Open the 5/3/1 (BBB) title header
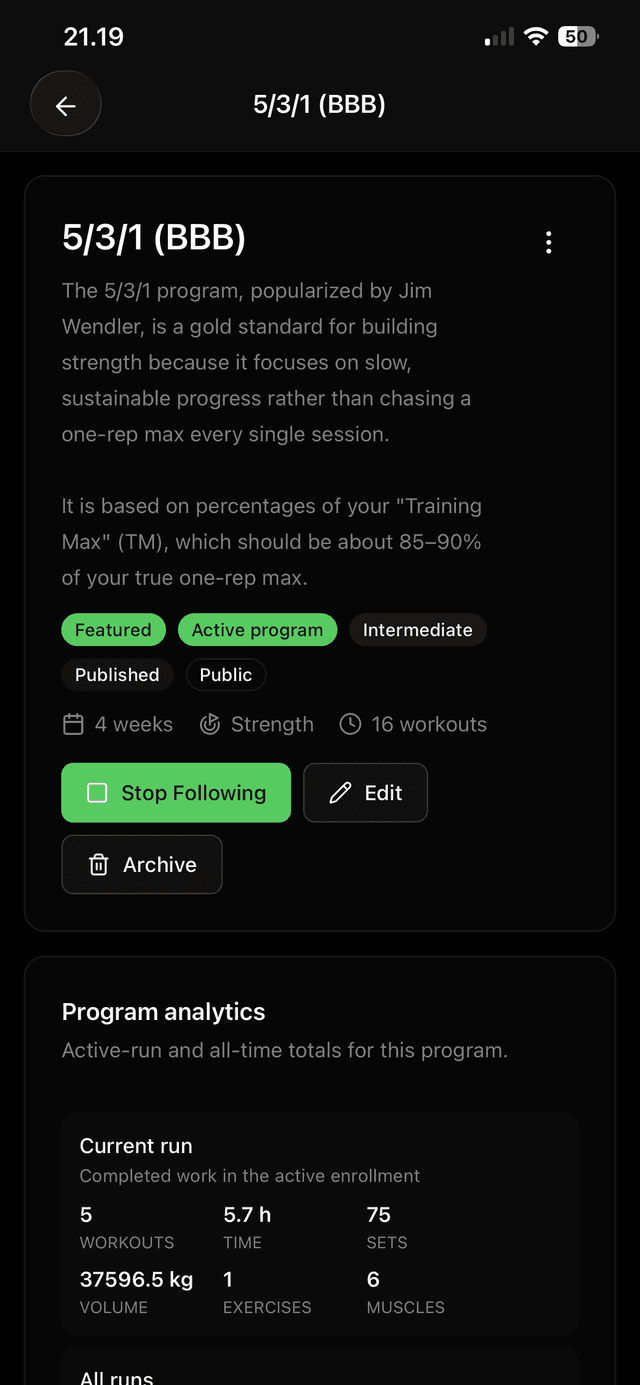Image resolution: width=640 pixels, height=1385 pixels. tap(154, 238)
